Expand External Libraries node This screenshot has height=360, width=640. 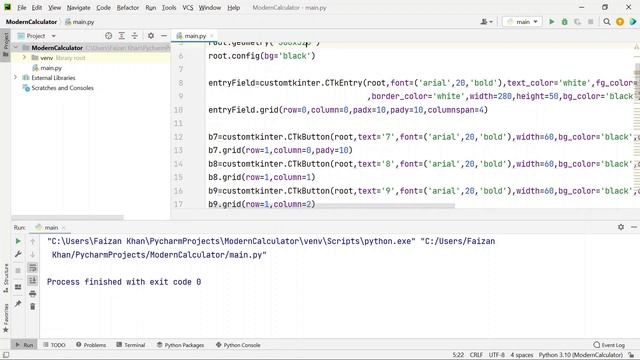coord(16,78)
